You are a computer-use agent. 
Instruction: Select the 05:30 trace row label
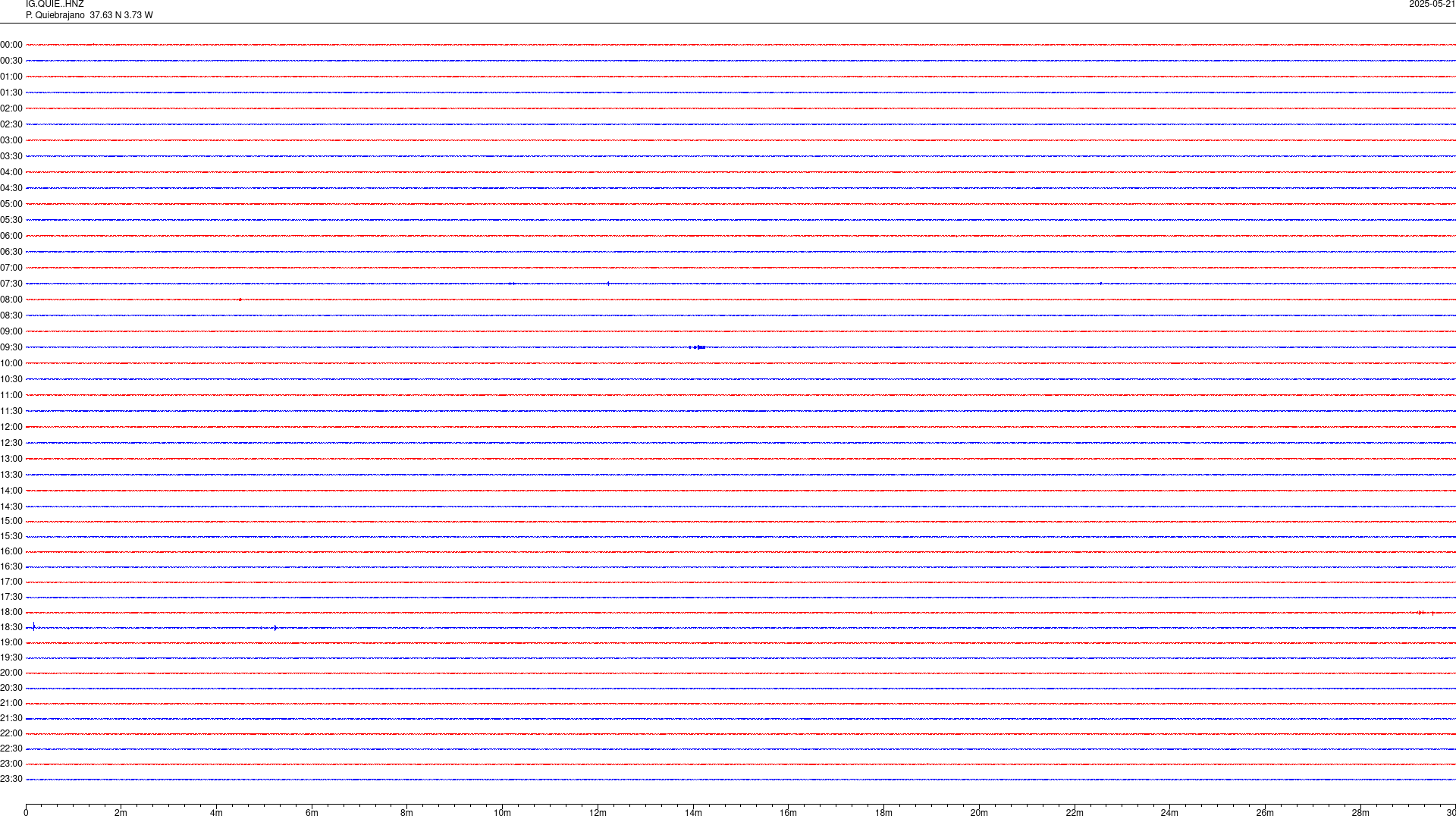pyautogui.click(x=11, y=220)
